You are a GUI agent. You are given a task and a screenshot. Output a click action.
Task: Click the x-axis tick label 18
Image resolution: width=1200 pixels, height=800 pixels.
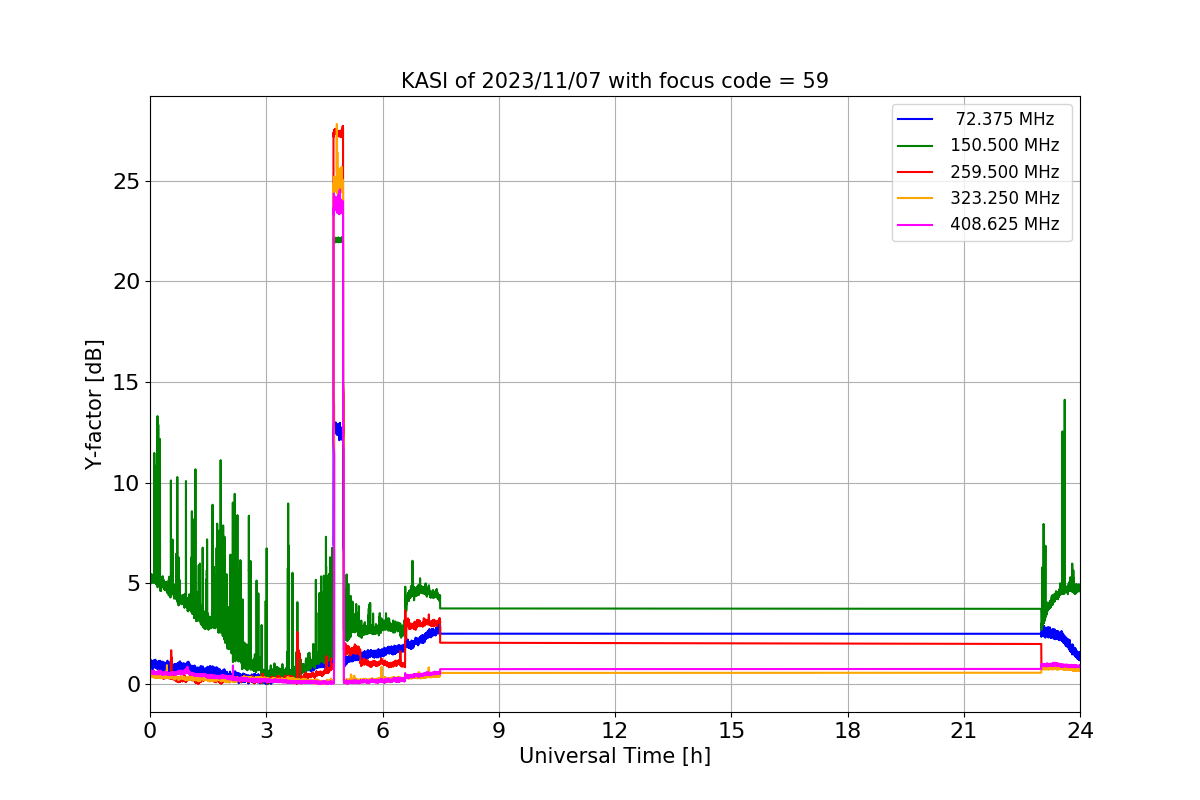(x=847, y=731)
